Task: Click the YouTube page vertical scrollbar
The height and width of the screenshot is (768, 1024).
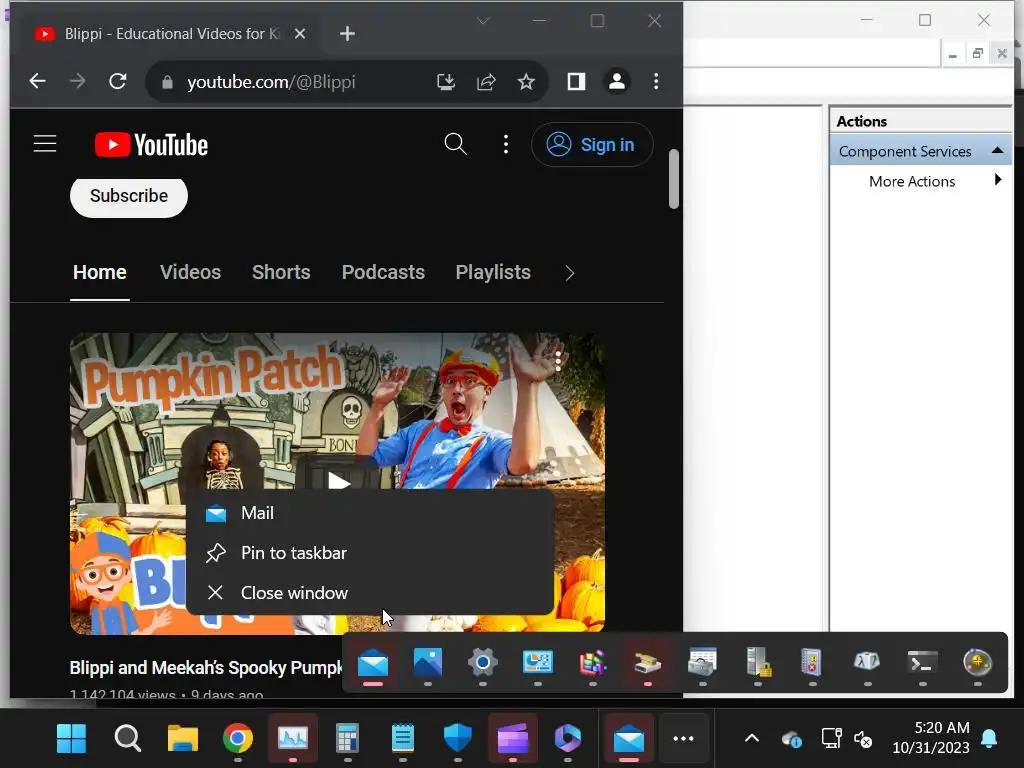Action: pos(674,179)
